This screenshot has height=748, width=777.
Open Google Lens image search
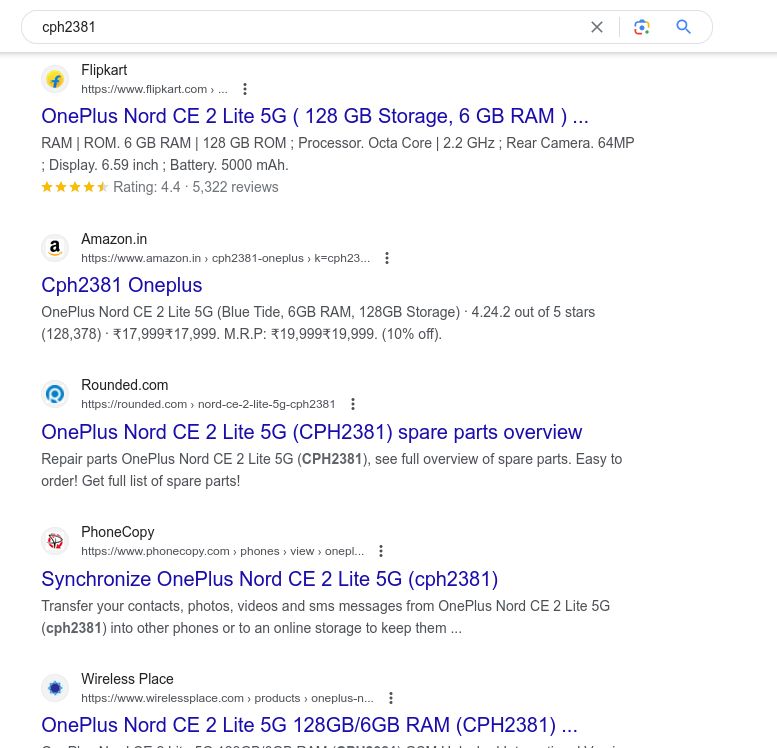[642, 27]
